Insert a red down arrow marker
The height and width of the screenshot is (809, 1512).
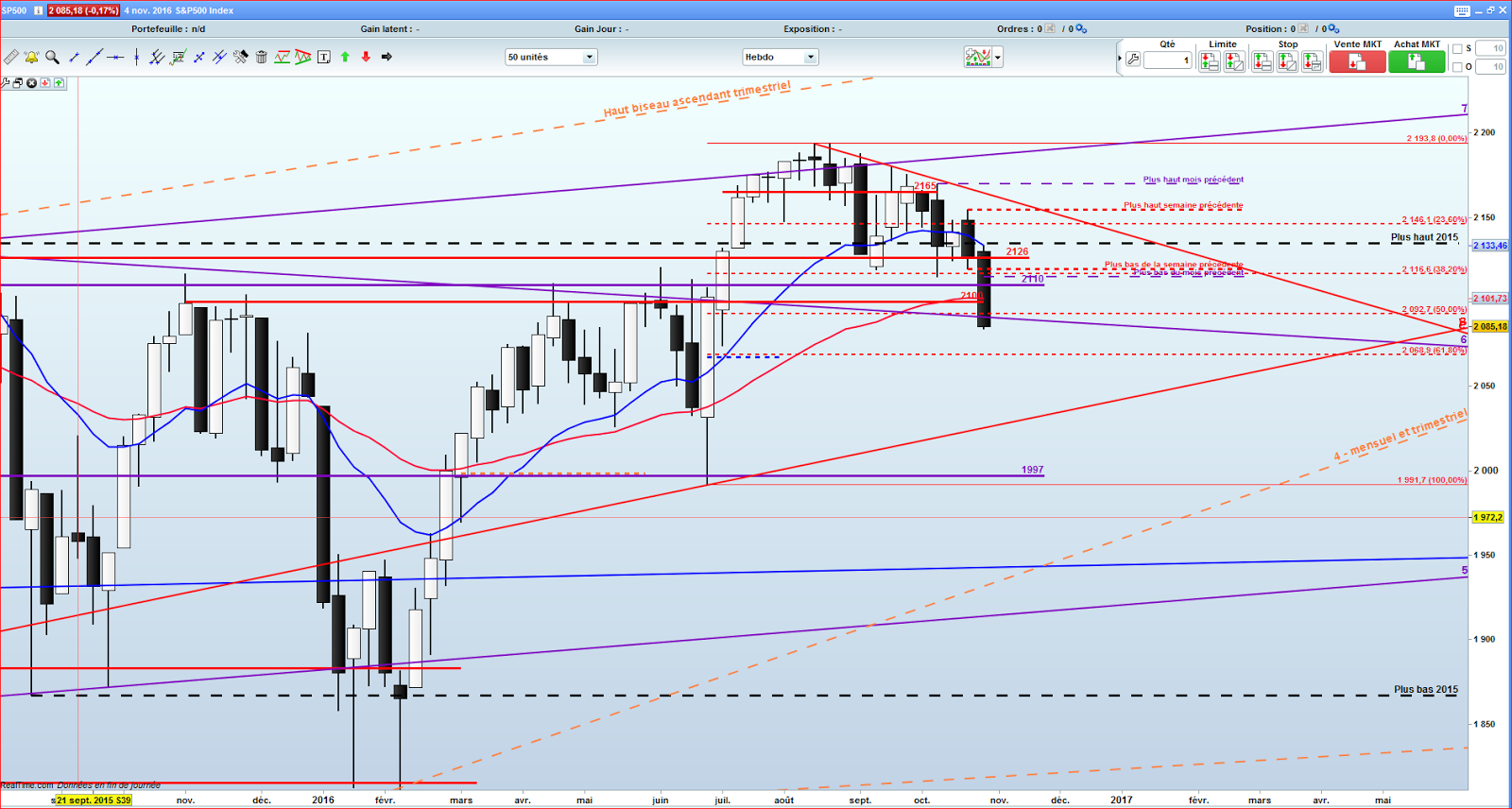(x=366, y=58)
